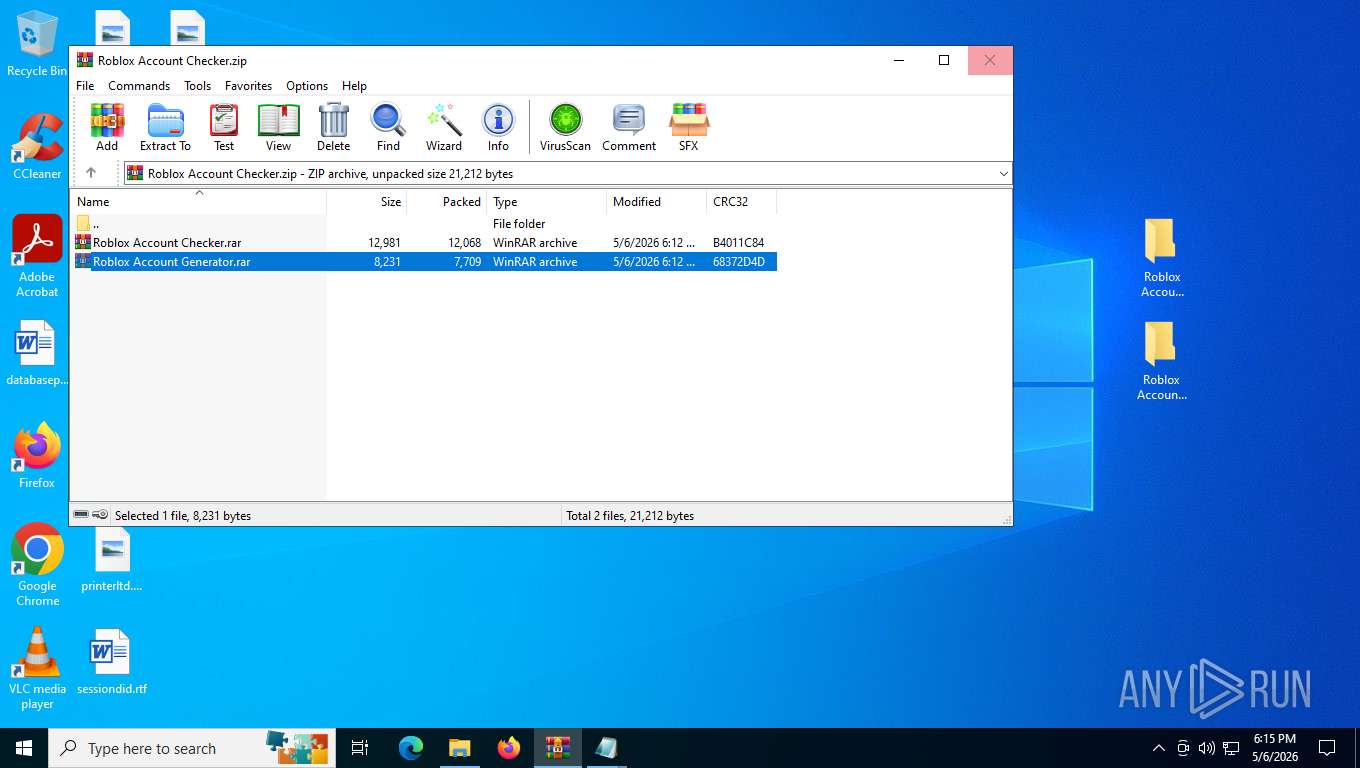Viewport: 1360px width, 768px height.
Task: Click the CRC32 value B4011C84
Action: (738, 243)
